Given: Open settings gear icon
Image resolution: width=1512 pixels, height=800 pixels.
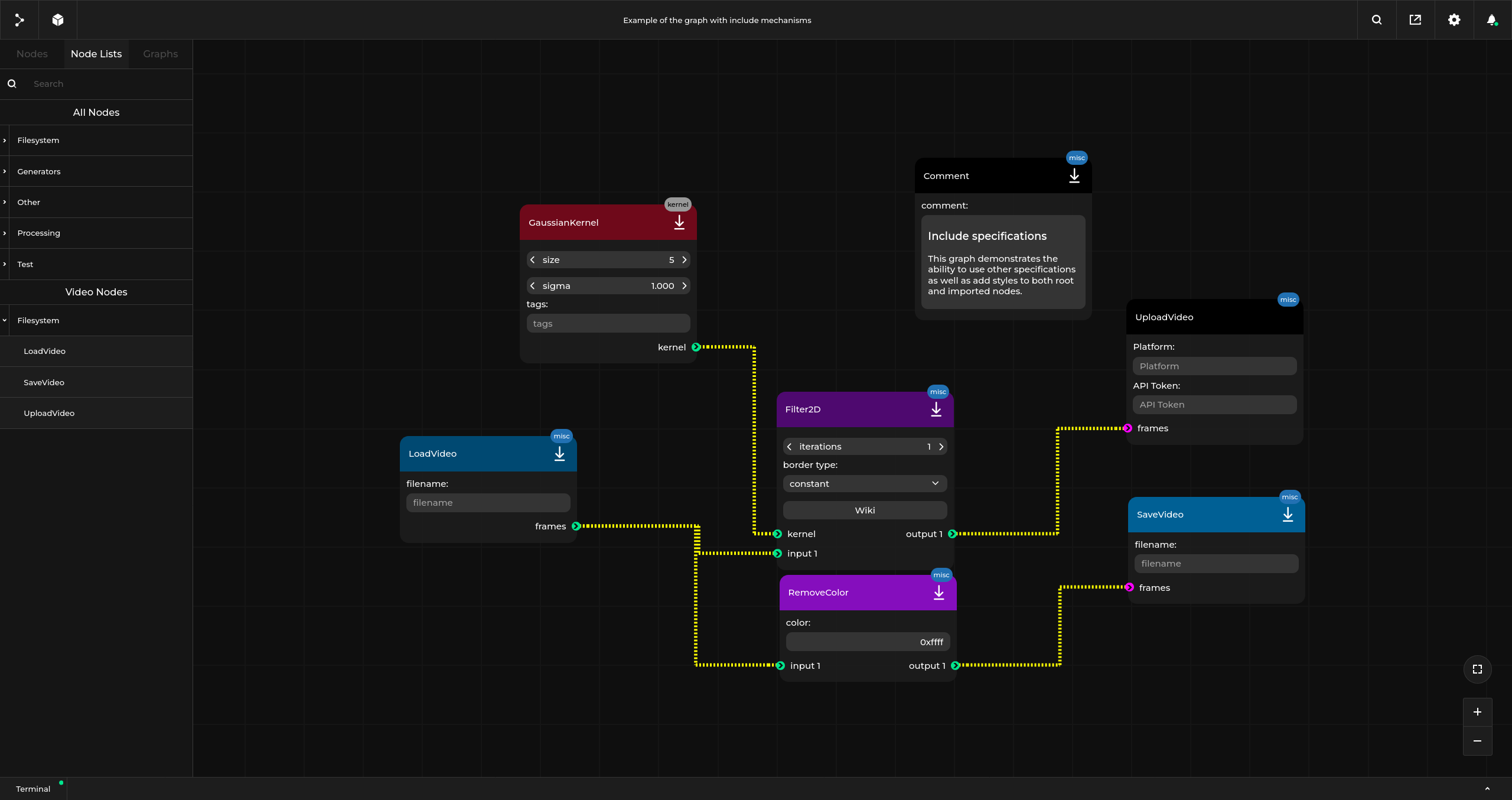Looking at the screenshot, I should tap(1454, 20).
